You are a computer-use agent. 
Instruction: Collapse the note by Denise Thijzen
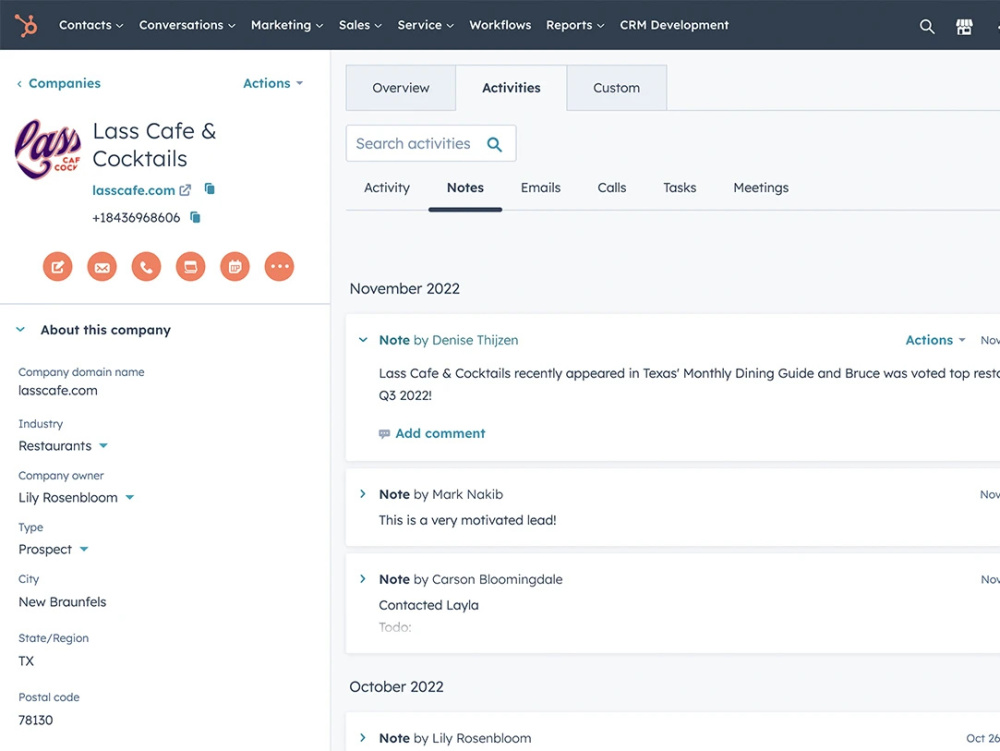[363, 340]
